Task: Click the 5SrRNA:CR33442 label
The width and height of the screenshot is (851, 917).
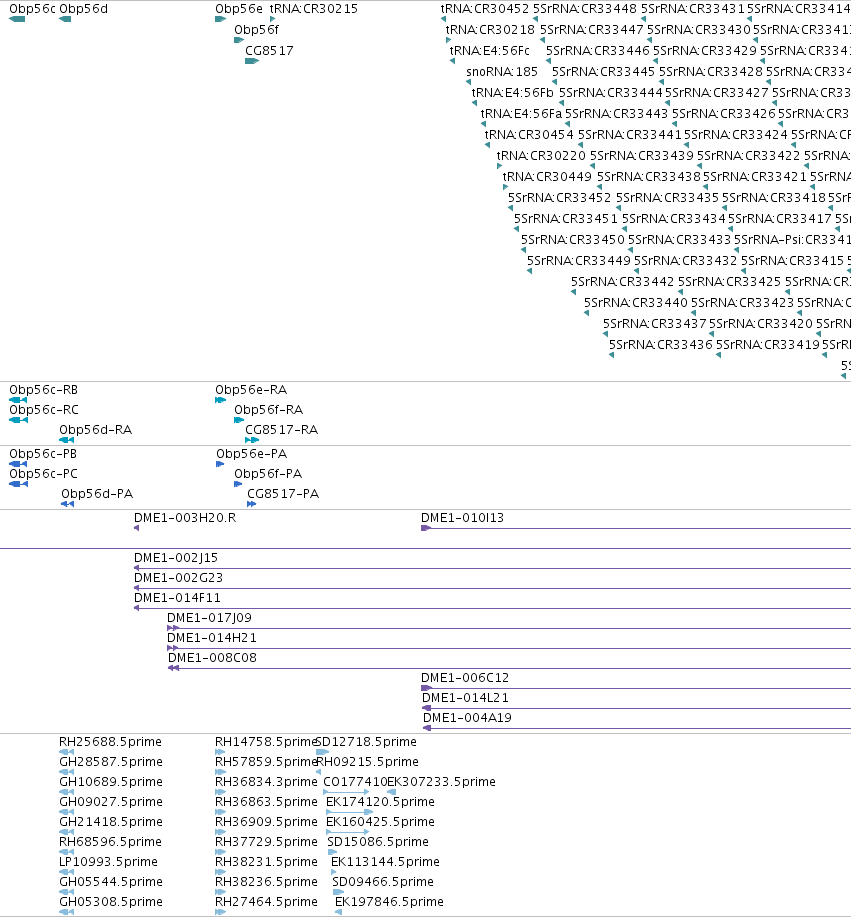Action: pyautogui.click(x=623, y=282)
